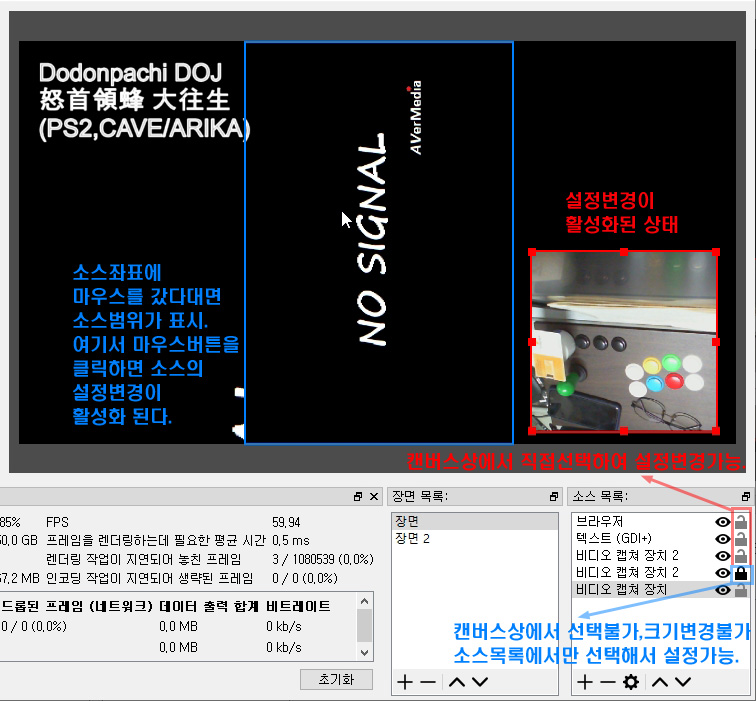Hide the 비디오 캡쳐 장치 source via its eye
The height and width of the screenshot is (701, 756).
[722, 590]
